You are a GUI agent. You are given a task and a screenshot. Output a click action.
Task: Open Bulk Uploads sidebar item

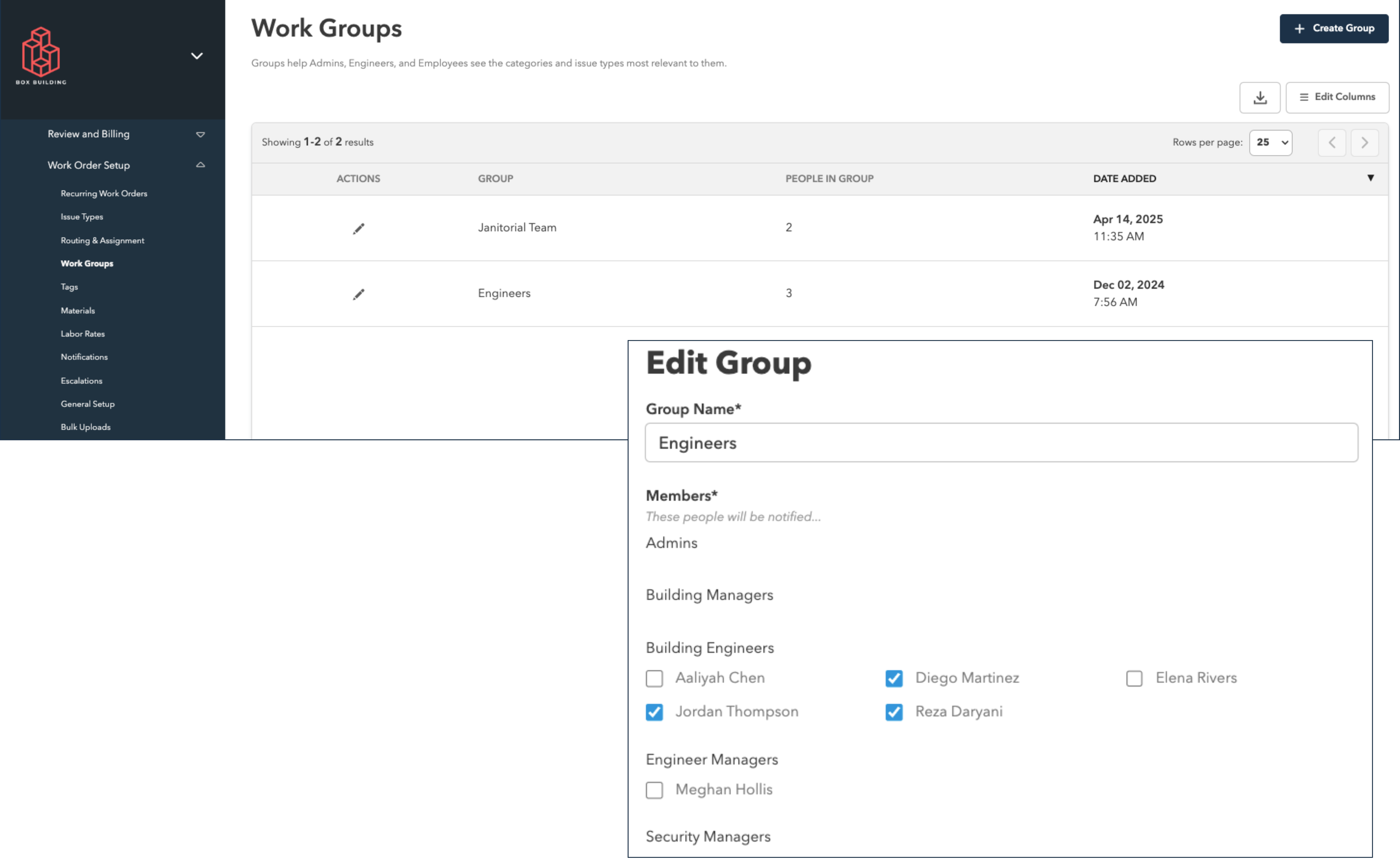(86, 427)
